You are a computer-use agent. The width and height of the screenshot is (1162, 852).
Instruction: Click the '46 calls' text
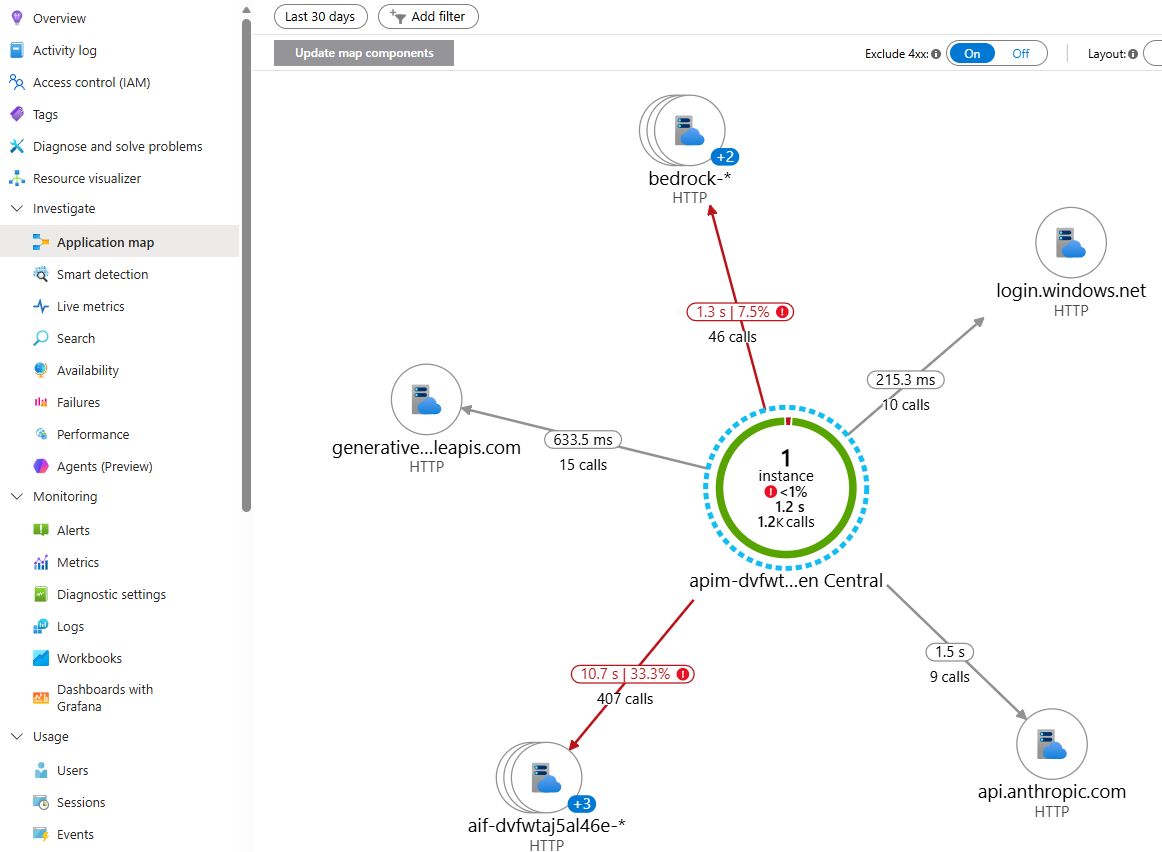[732, 336]
